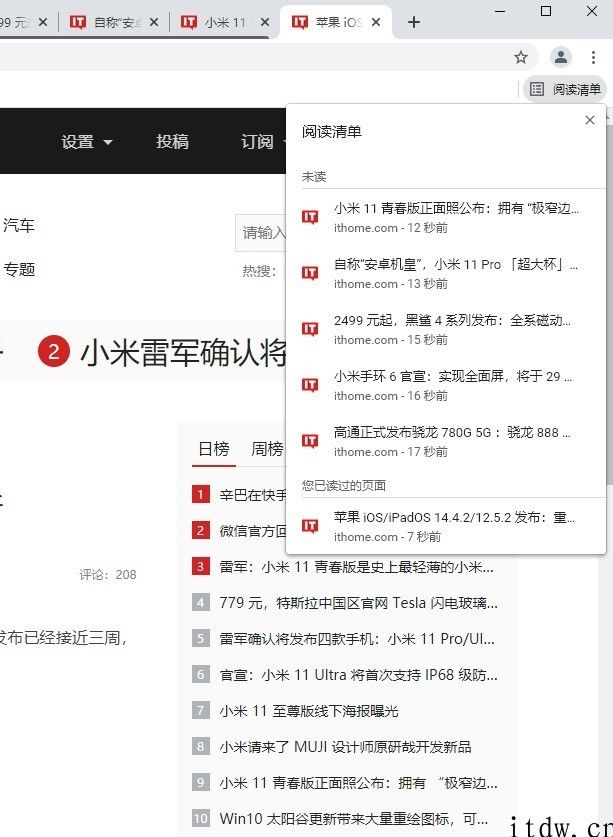Open the 订阅 dropdown menu
Image resolution: width=613 pixels, height=837 pixels.
(x=263, y=141)
